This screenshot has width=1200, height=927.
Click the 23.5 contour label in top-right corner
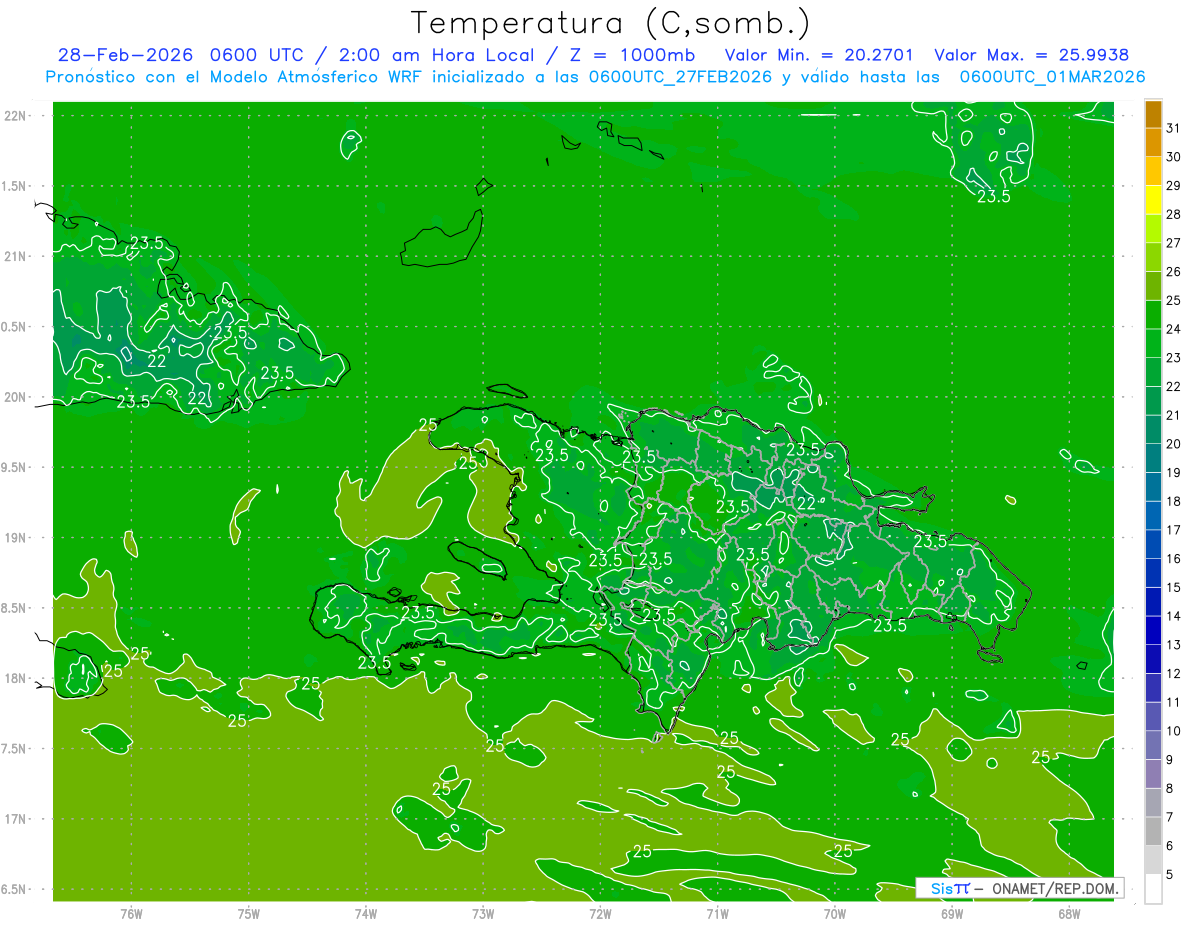pos(993,197)
